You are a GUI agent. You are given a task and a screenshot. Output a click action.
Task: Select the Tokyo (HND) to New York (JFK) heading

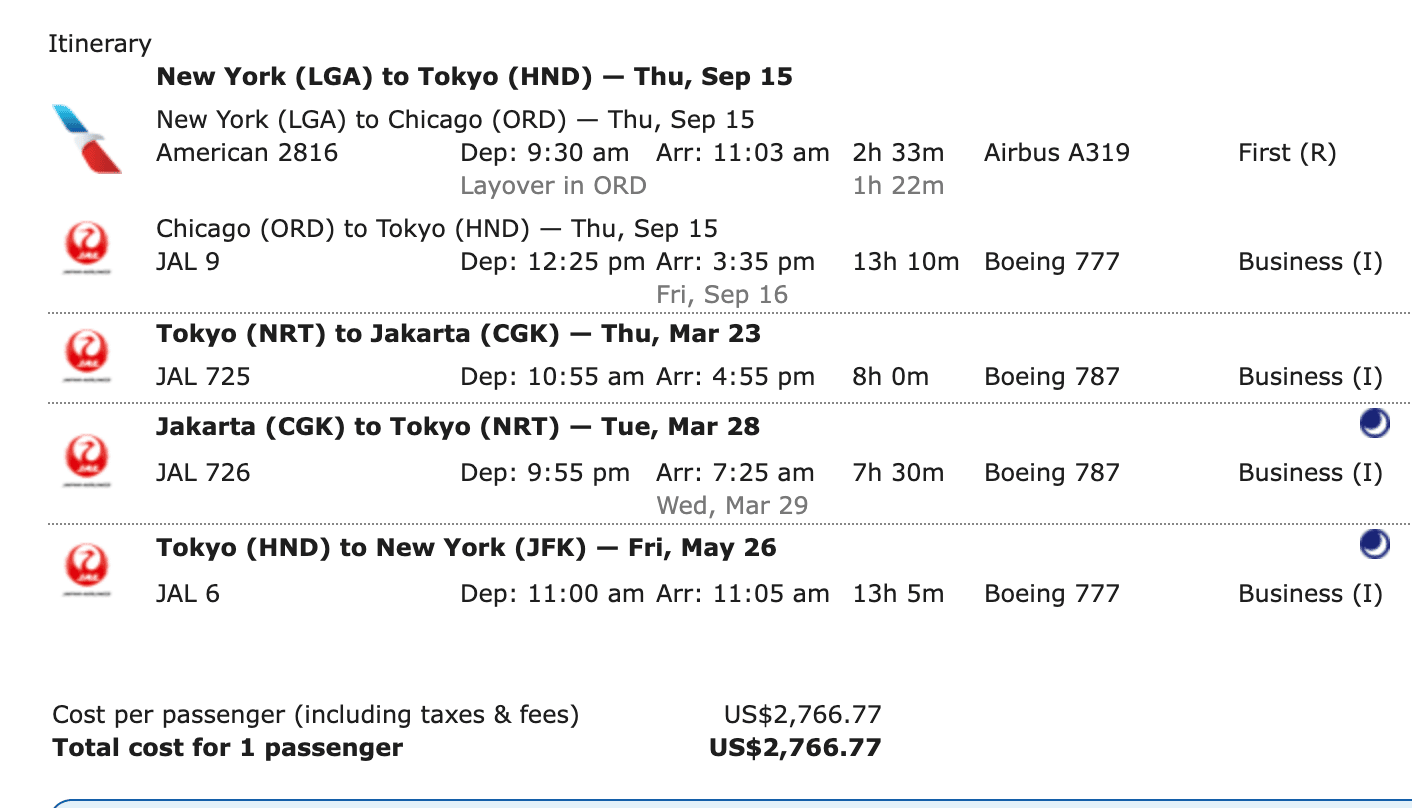tap(466, 548)
